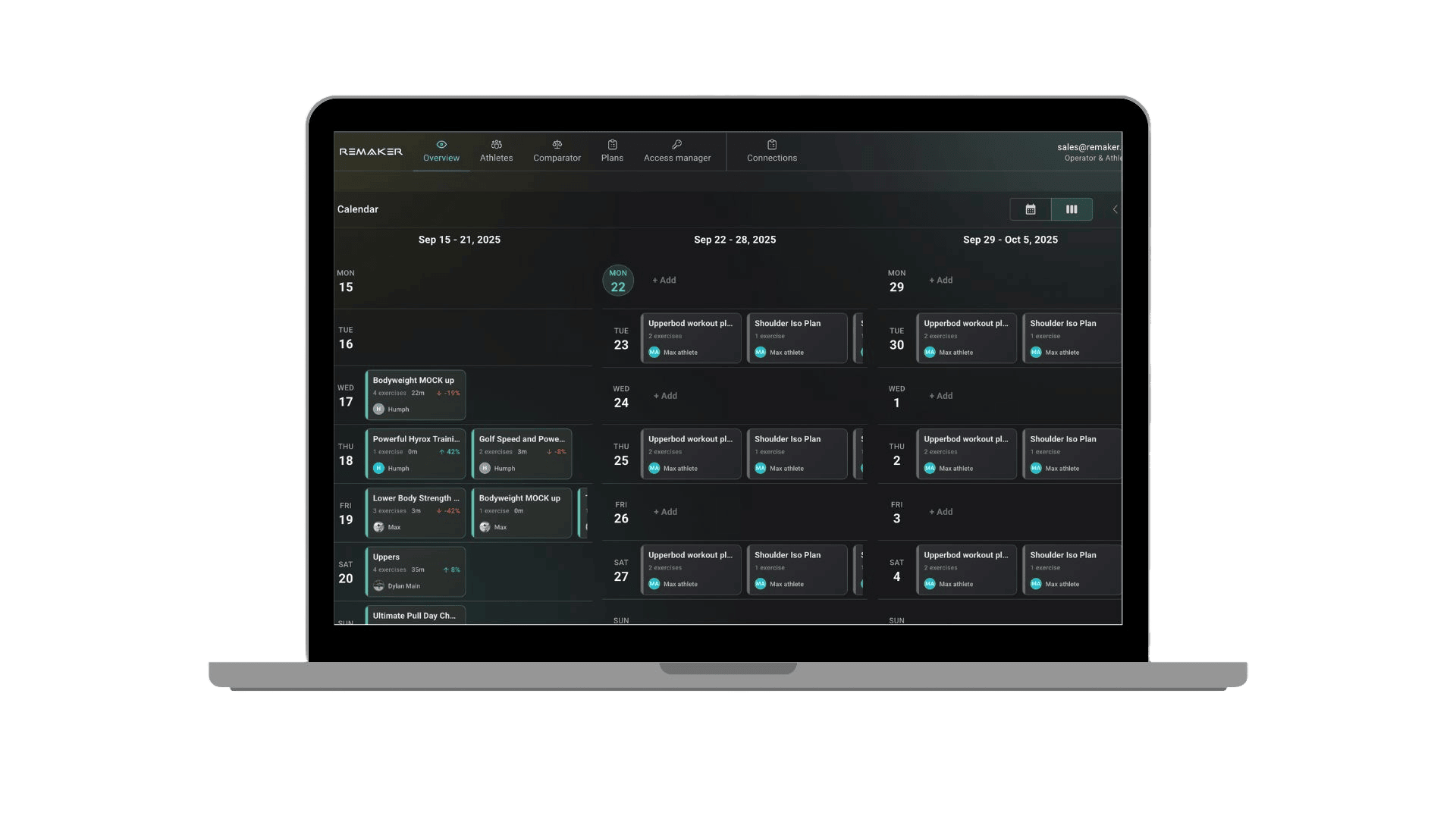Click the -19% change indicator
Screen dimensions: 1456x819
tap(448, 393)
